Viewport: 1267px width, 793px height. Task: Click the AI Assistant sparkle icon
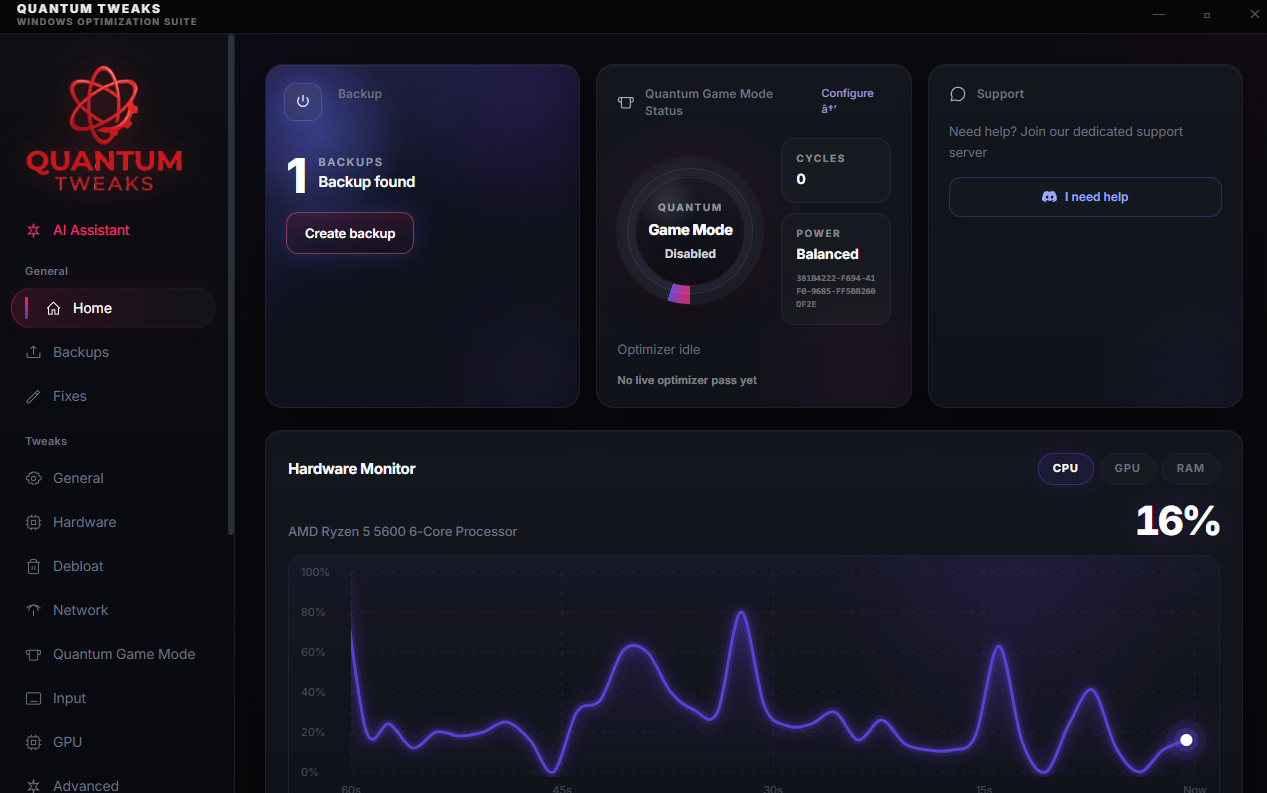pos(33,230)
